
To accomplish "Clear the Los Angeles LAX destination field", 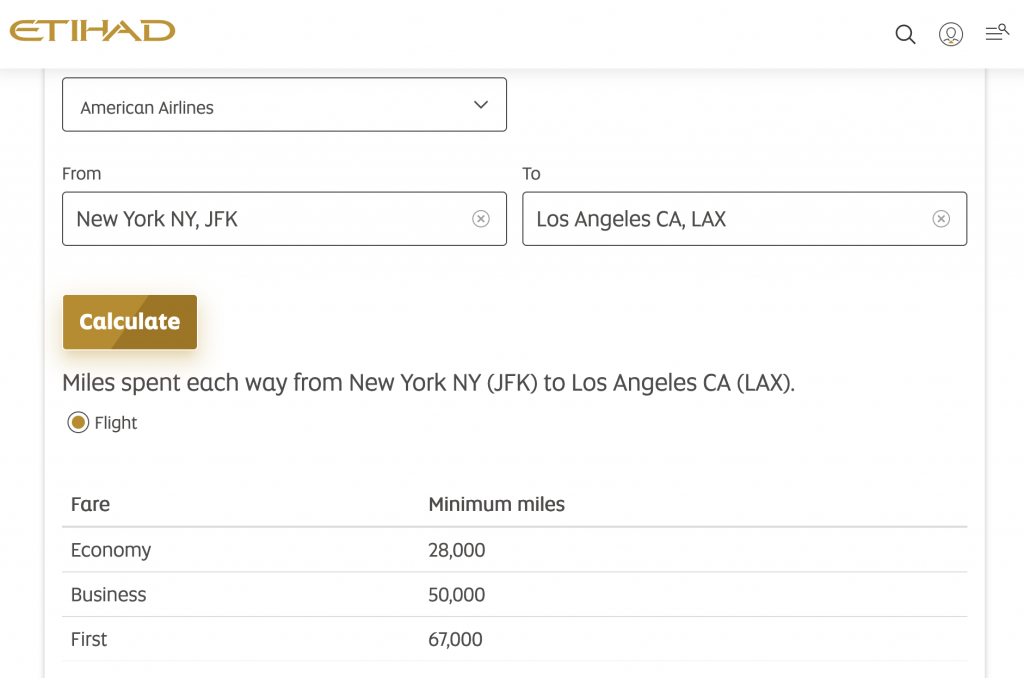I will pos(941,219).
